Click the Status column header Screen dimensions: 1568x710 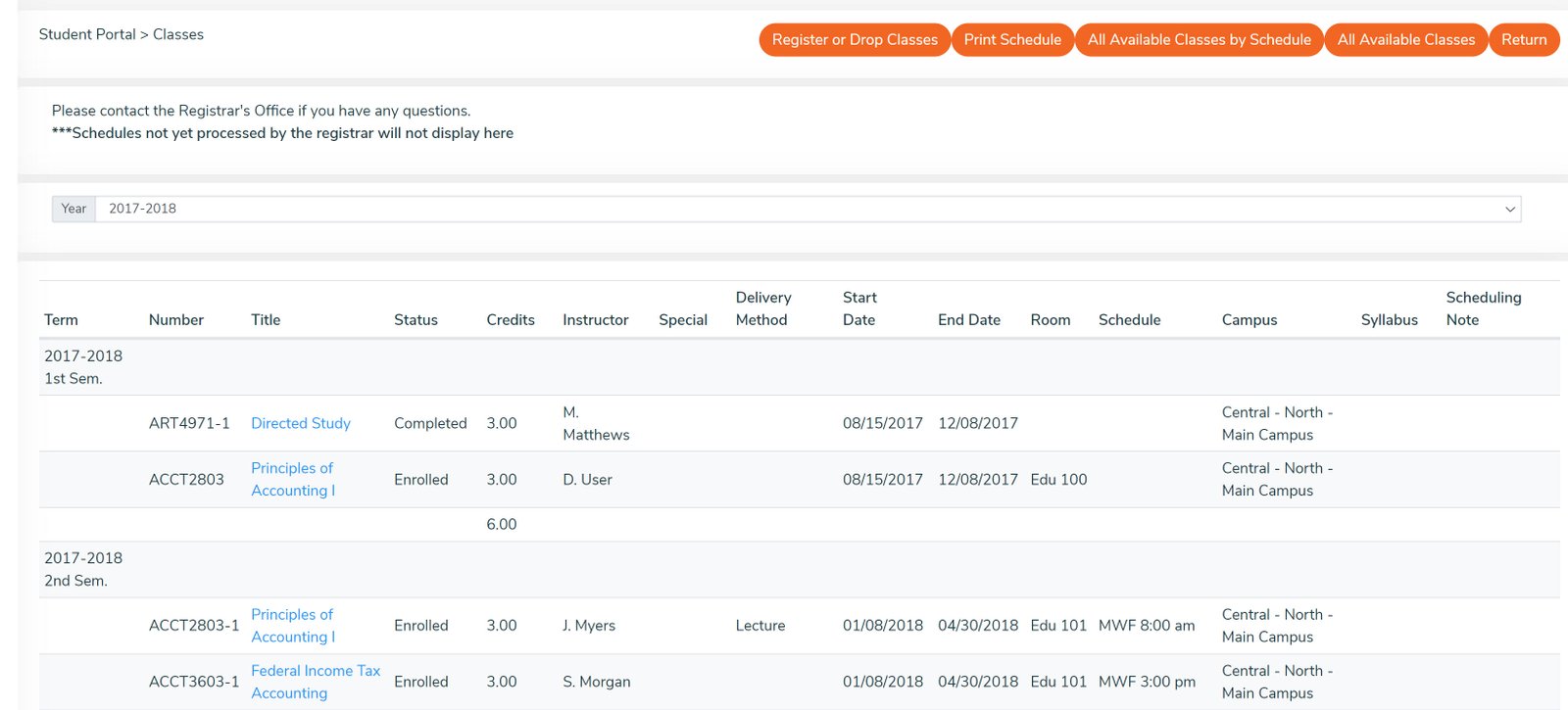click(x=416, y=320)
